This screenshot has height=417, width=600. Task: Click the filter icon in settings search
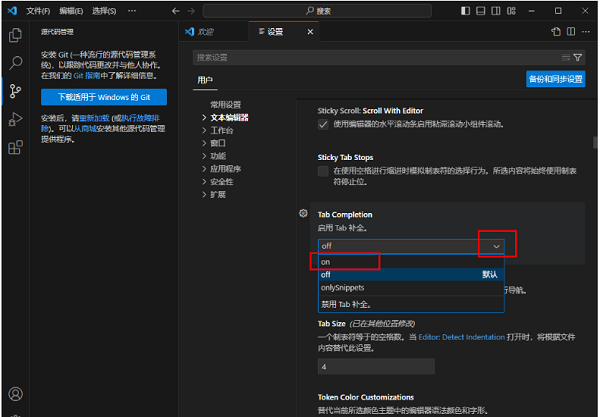(x=578, y=57)
